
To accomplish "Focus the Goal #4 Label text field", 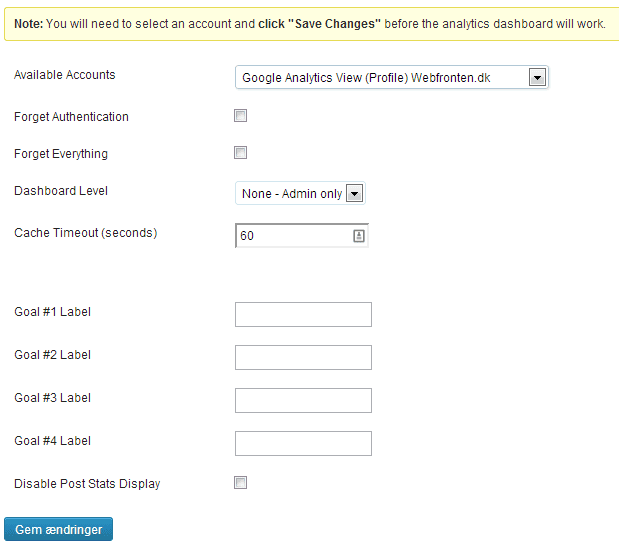I will click(303, 443).
